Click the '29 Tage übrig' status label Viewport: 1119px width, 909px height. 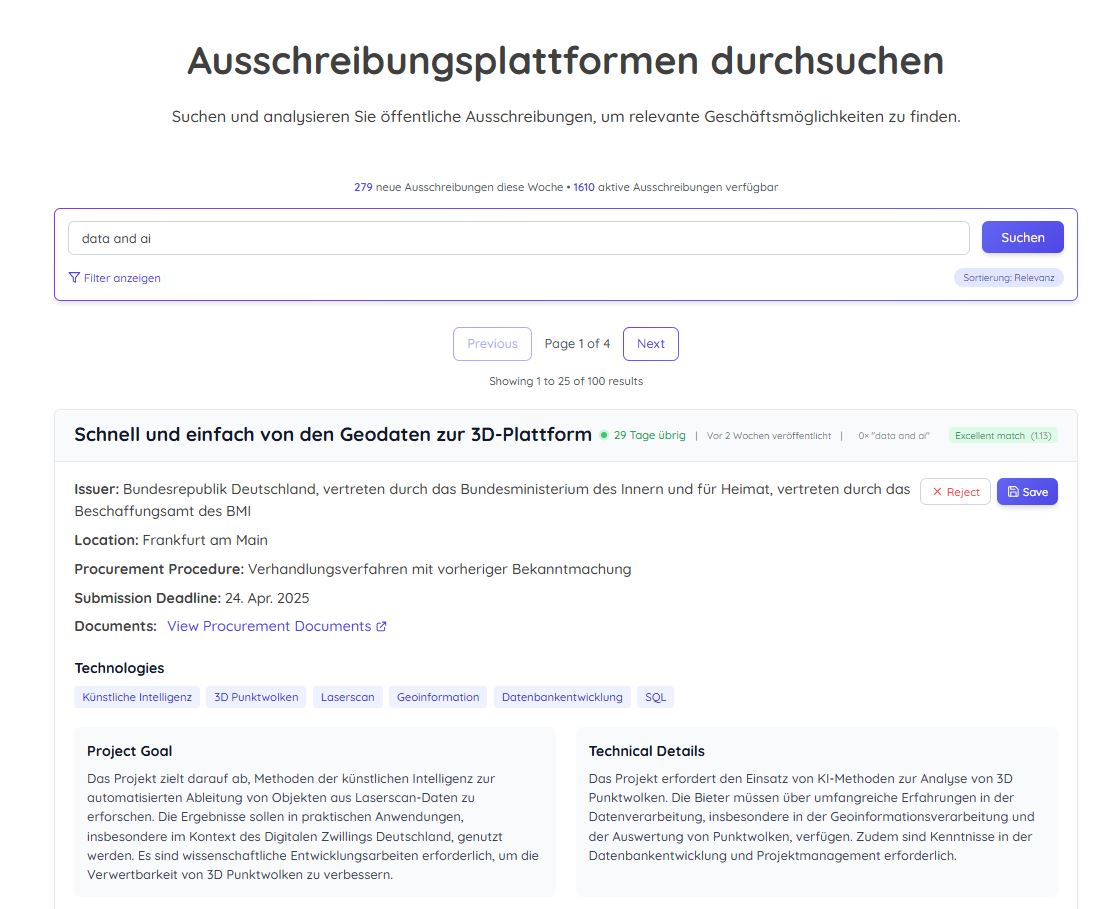click(x=649, y=435)
